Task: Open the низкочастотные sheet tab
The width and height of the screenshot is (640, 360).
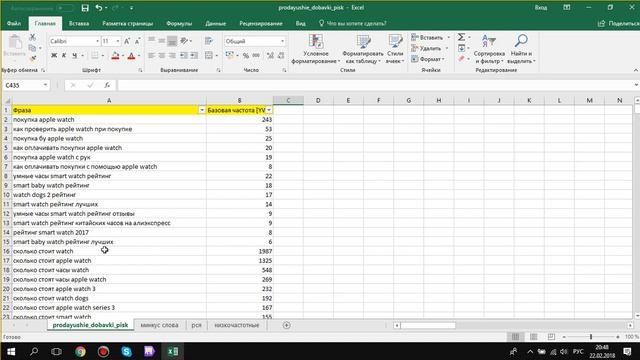Action: click(x=237, y=325)
